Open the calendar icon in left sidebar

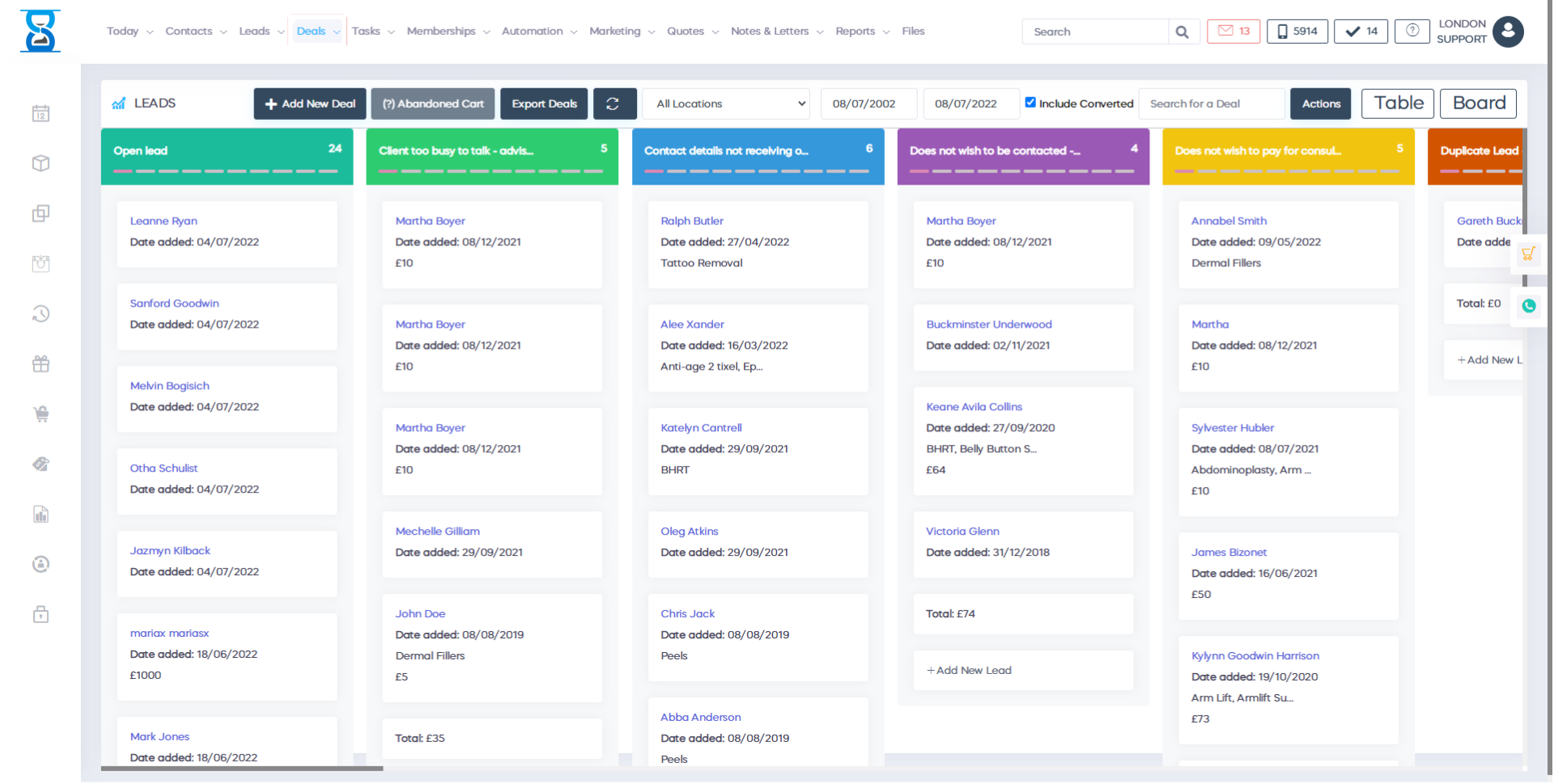pos(41,114)
